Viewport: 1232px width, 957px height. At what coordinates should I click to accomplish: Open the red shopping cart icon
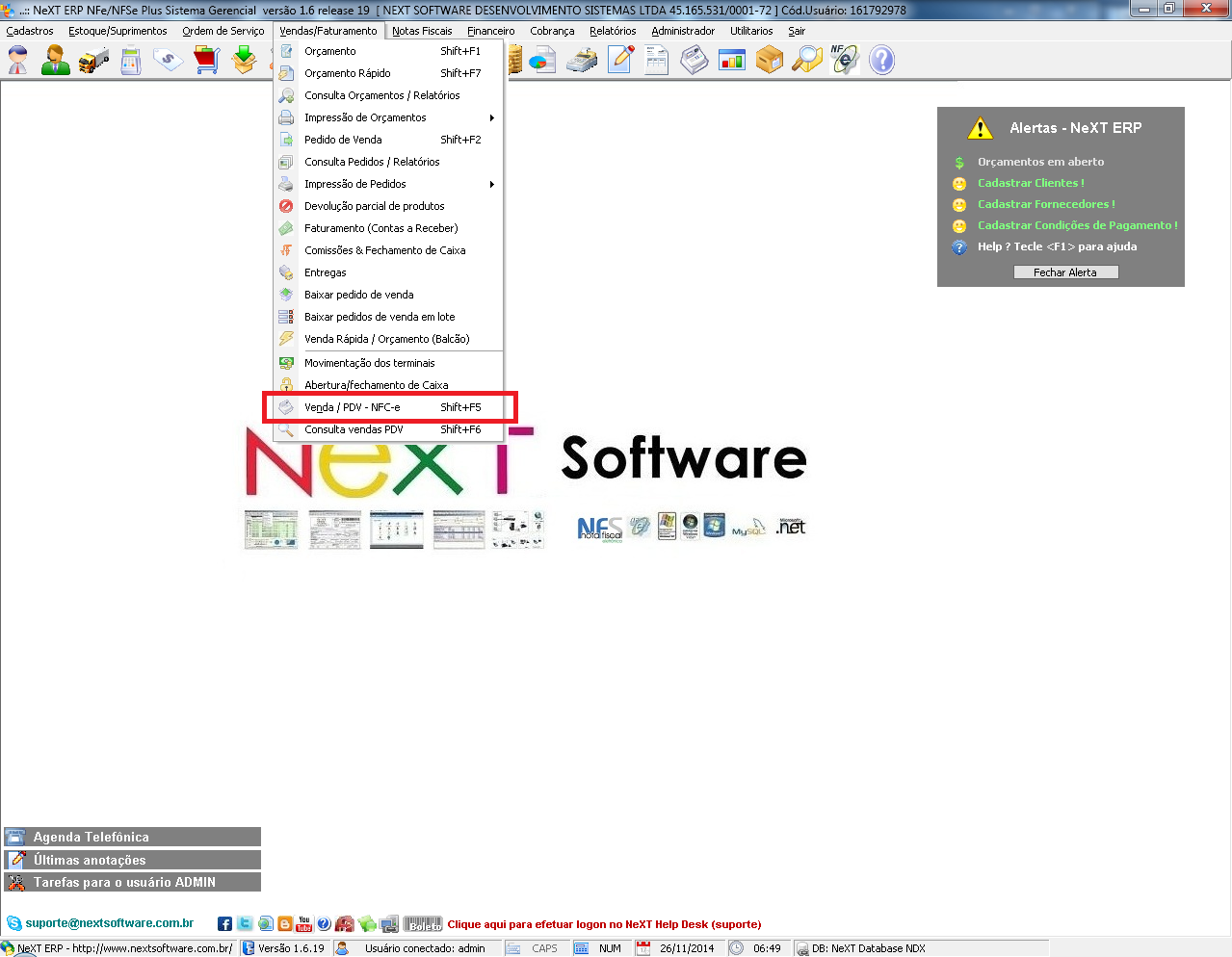tap(206, 61)
